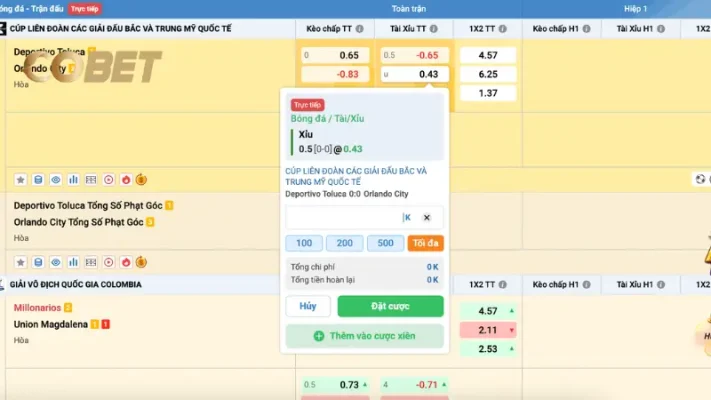
Task: Select handicap odds 0.65 for Deportivo Toluca
Action: [x=335, y=55]
